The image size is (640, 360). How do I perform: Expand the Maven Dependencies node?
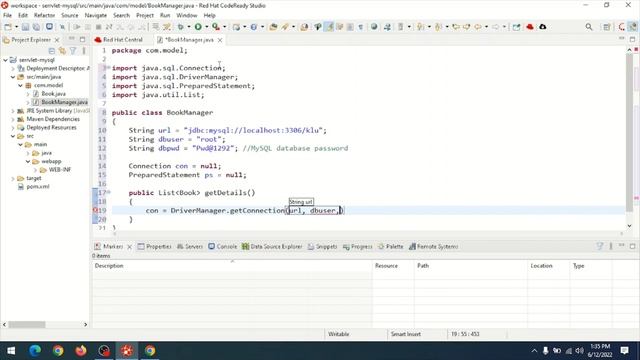coord(13,119)
